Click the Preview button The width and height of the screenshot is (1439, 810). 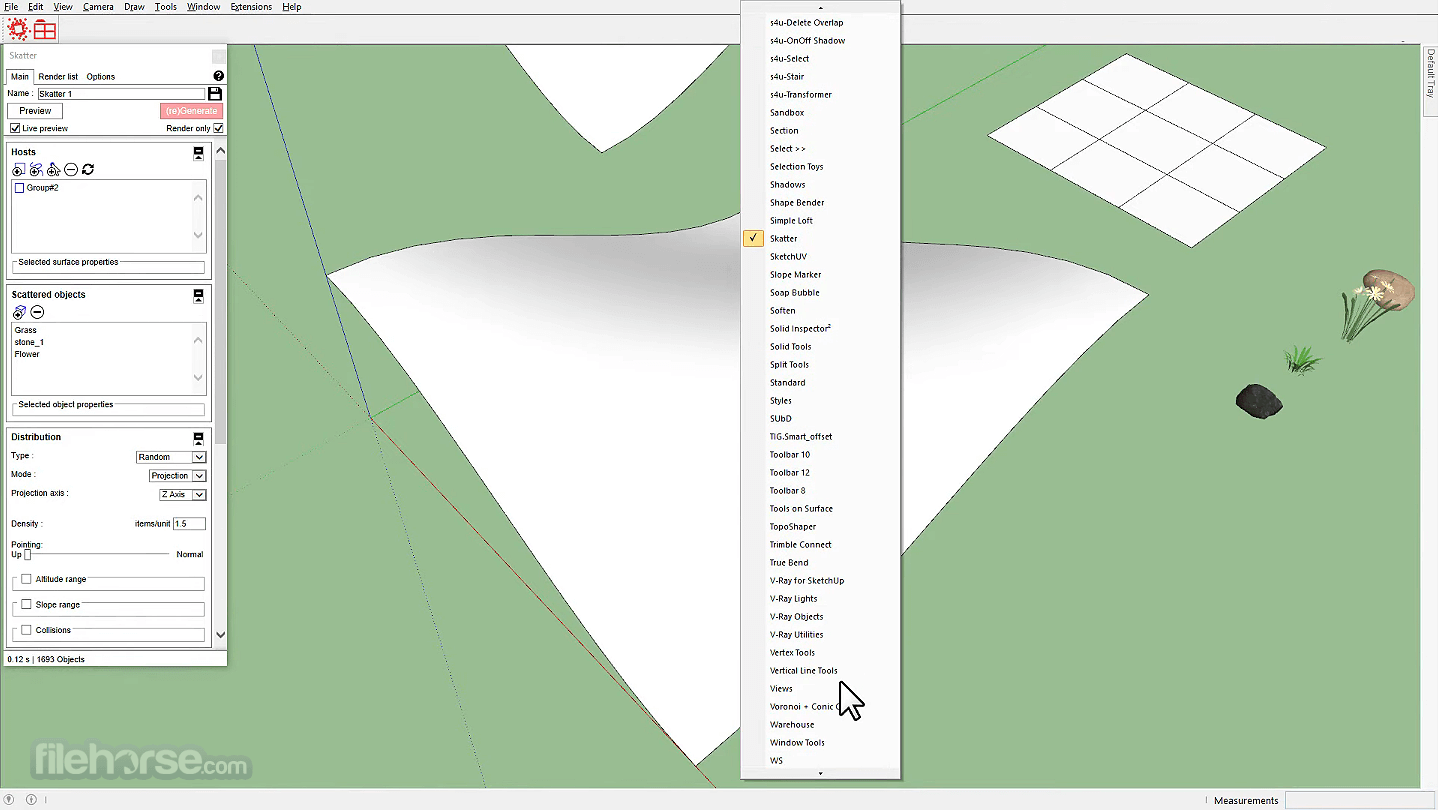coord(35,111)
